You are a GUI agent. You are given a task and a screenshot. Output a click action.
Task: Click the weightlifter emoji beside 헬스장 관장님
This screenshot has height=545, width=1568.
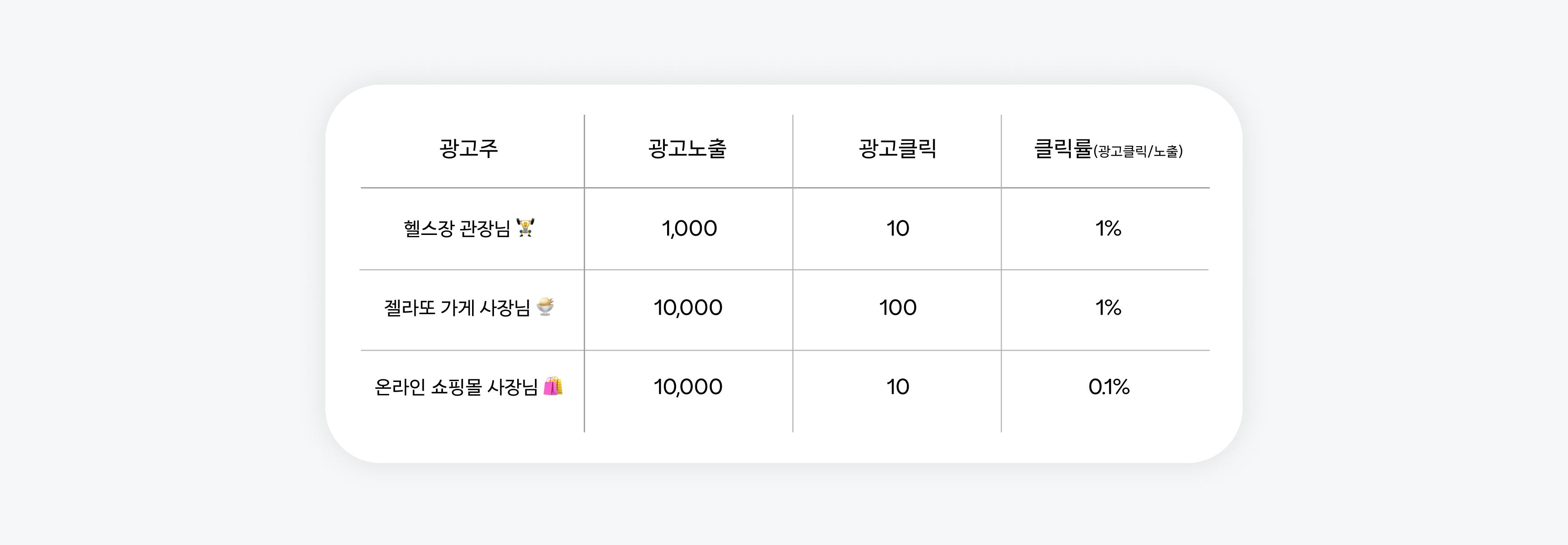[x=525, y=228]
